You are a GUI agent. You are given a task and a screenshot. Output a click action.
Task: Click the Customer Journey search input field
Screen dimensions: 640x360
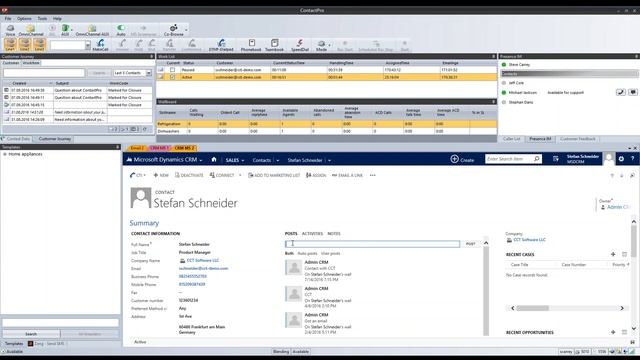pyautogui.click(x=44, y=73)
